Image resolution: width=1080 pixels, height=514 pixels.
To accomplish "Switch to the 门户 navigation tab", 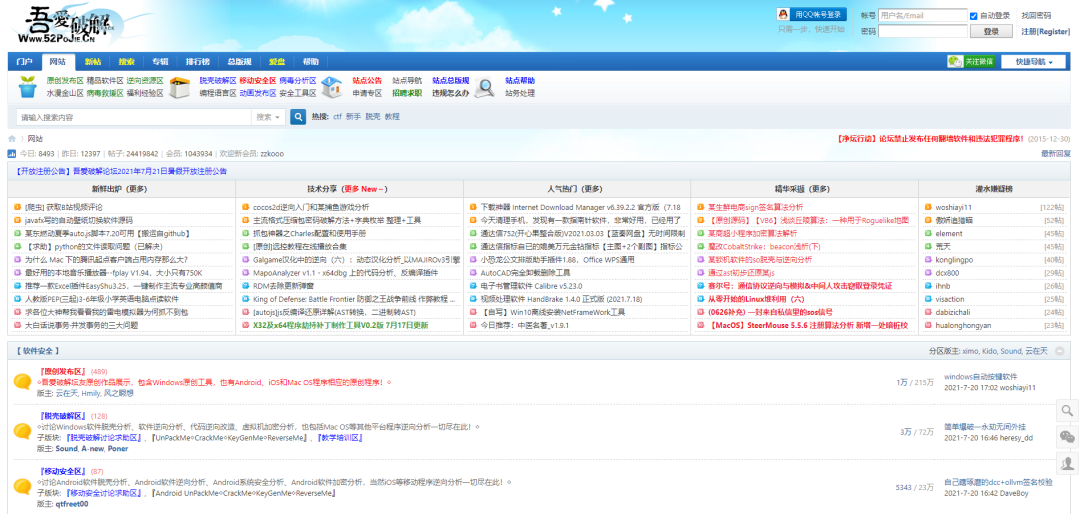I will [25, 62].
